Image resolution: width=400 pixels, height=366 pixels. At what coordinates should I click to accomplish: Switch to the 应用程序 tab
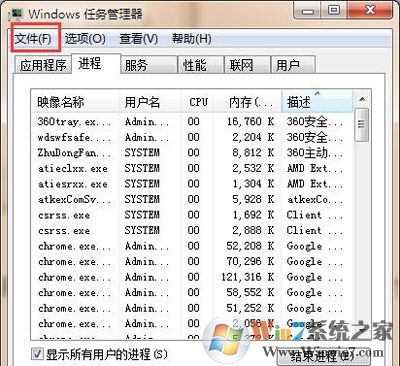(x=43, y=65)
